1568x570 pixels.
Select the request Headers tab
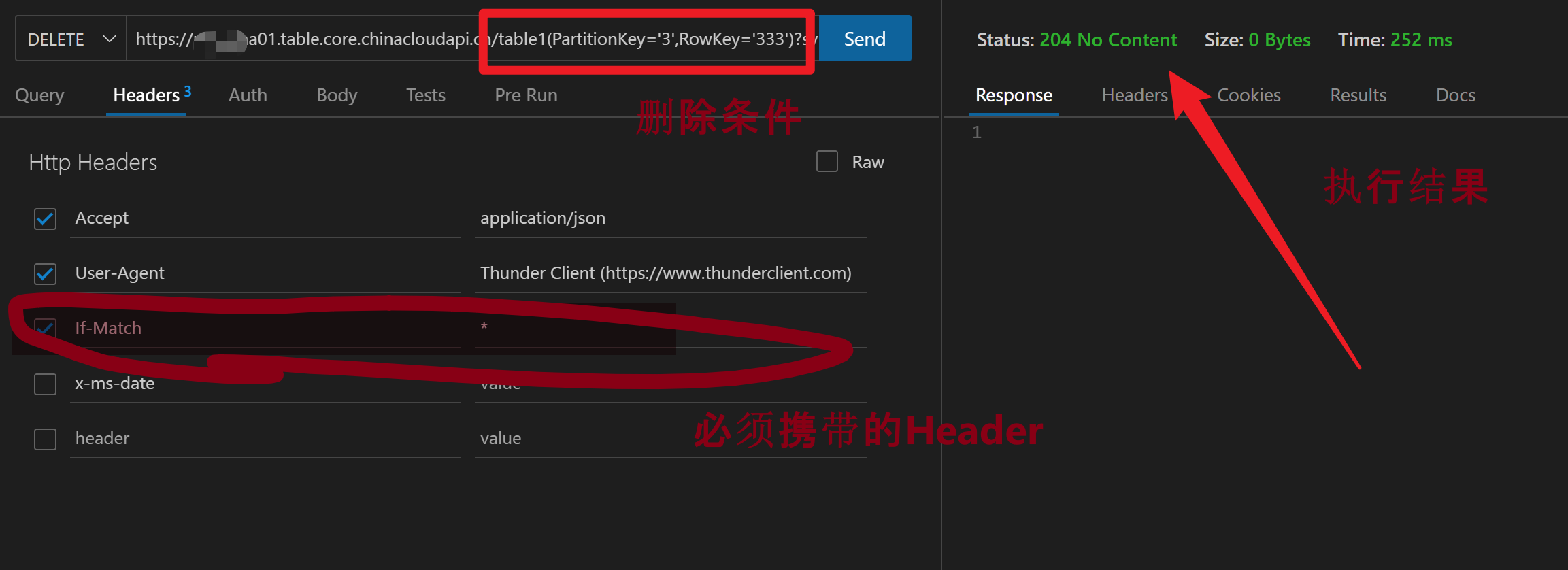146,95
